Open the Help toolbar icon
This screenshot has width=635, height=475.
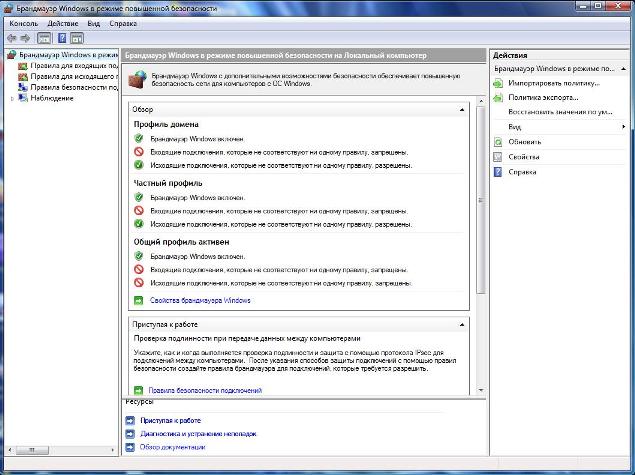pos(62,38)
